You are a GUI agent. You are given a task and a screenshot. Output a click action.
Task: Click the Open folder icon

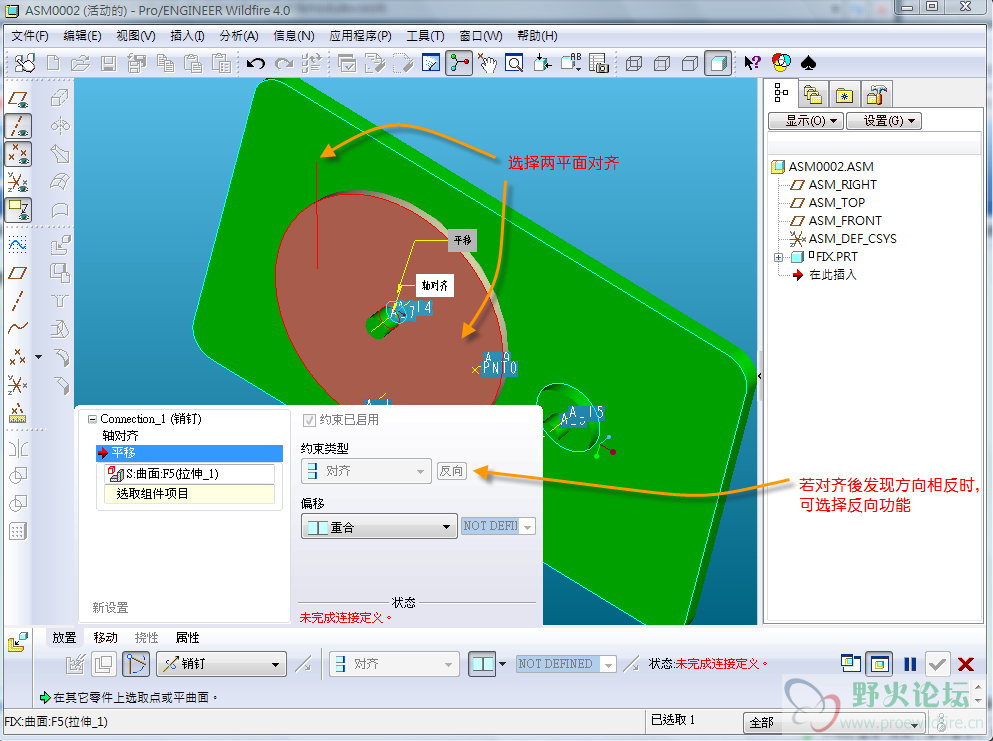pos(80,63)
